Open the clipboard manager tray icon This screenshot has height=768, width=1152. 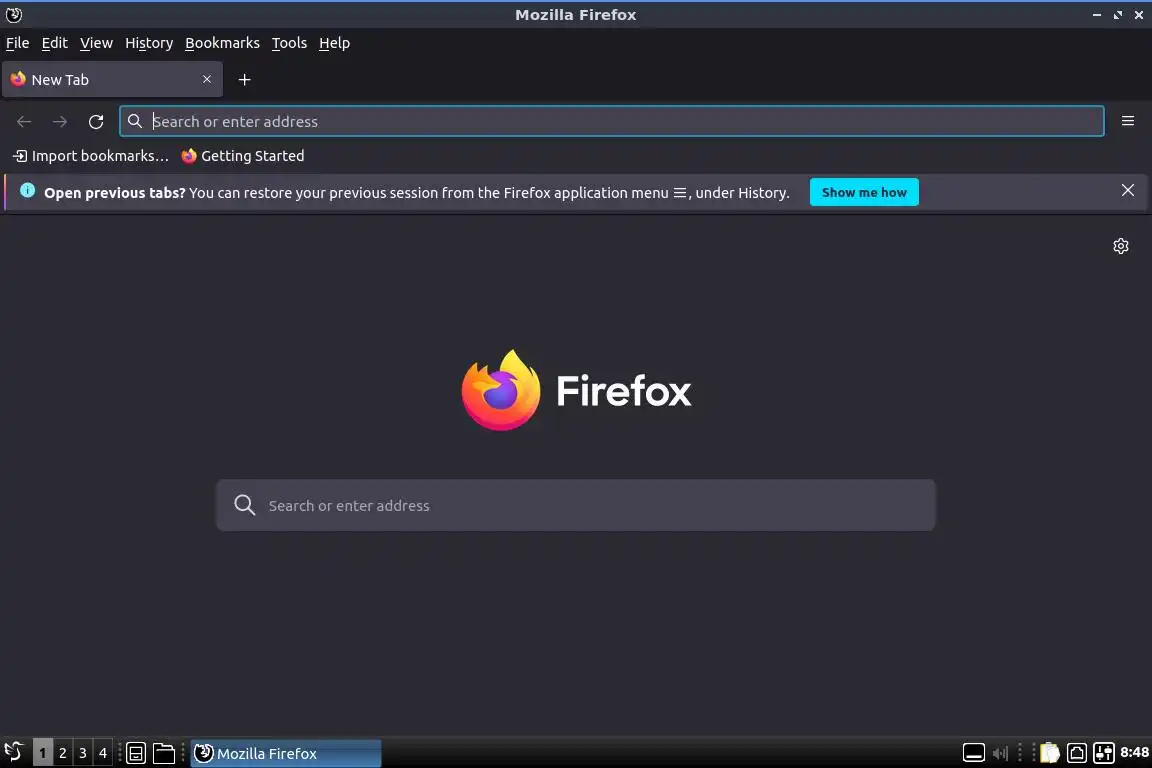pyautogui.click(x=1050, y=753)
